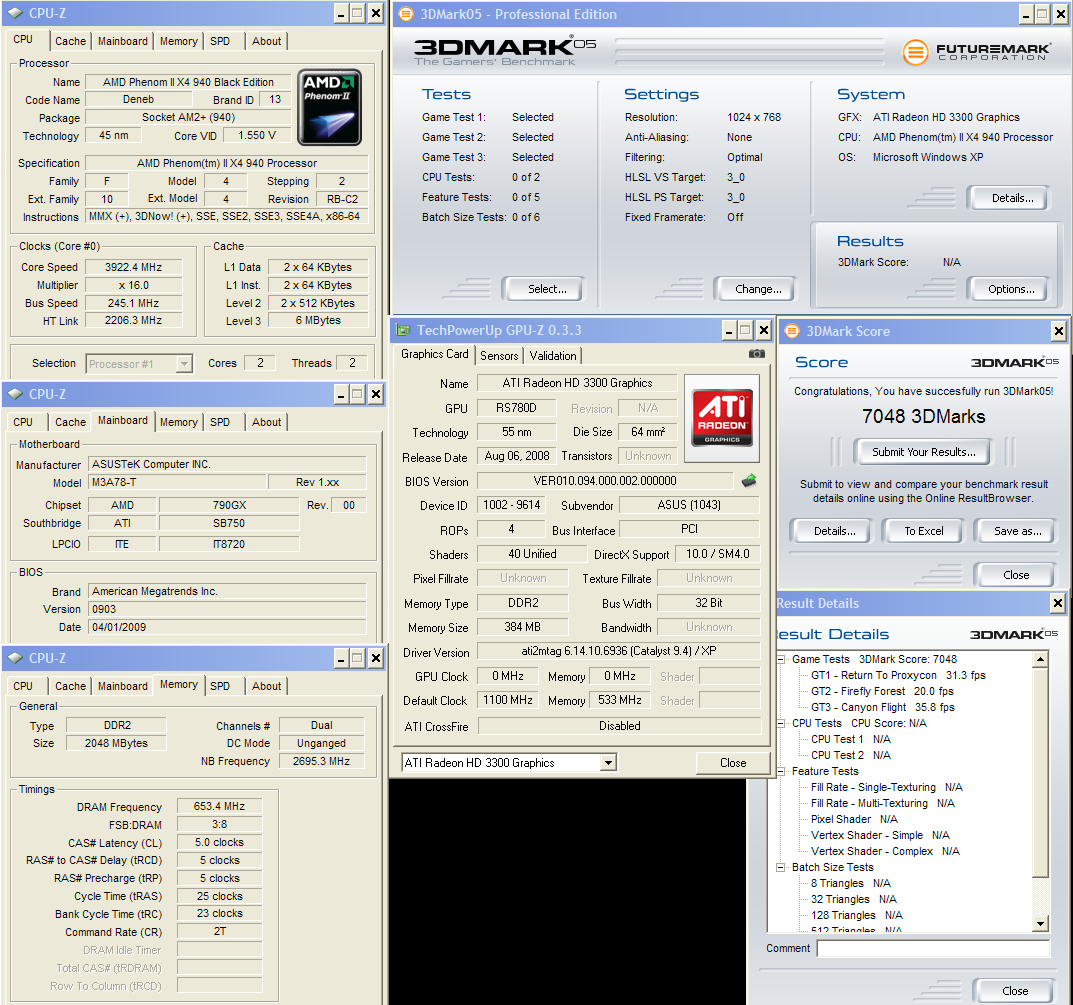Minimize the GPU-Z window

(729, 331)
